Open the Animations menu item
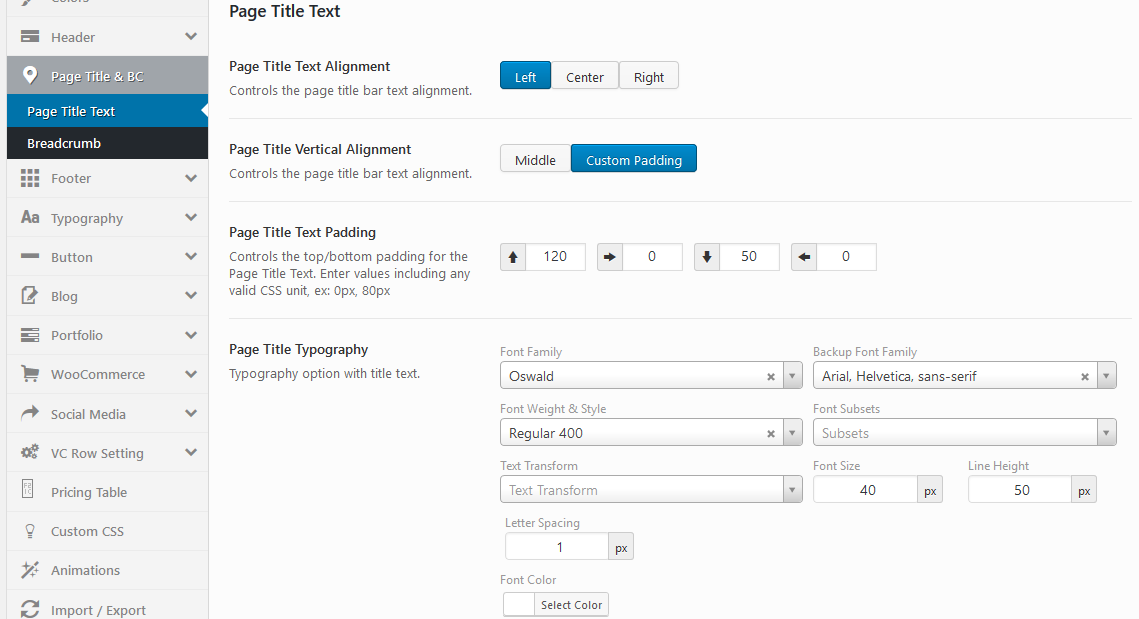This screenshot has height=619, width=1139. click(x=108, y=570)
